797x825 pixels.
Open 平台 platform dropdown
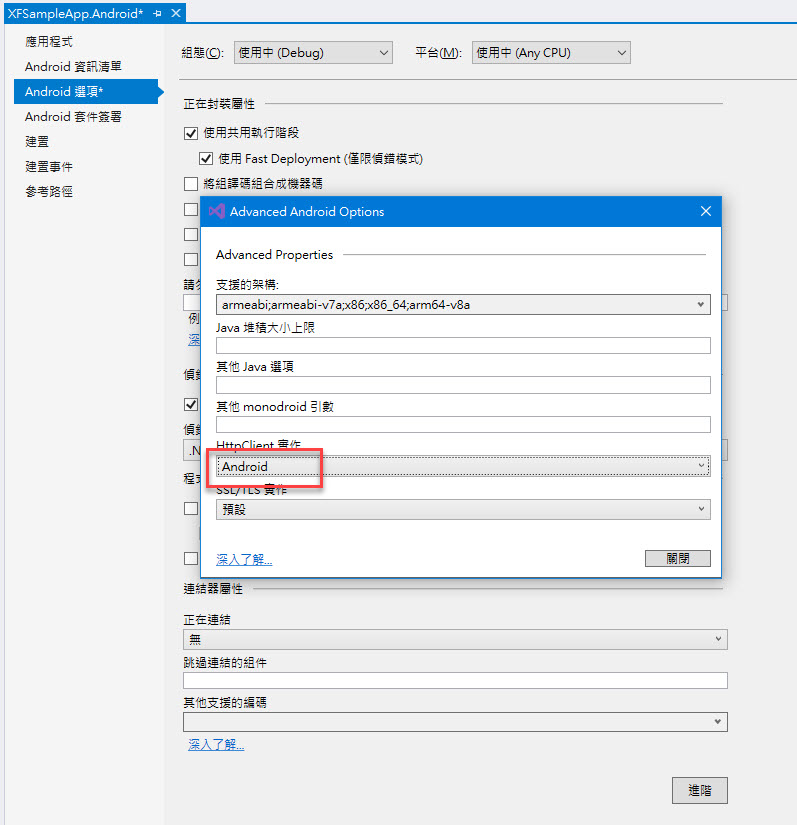coord(551,53)
